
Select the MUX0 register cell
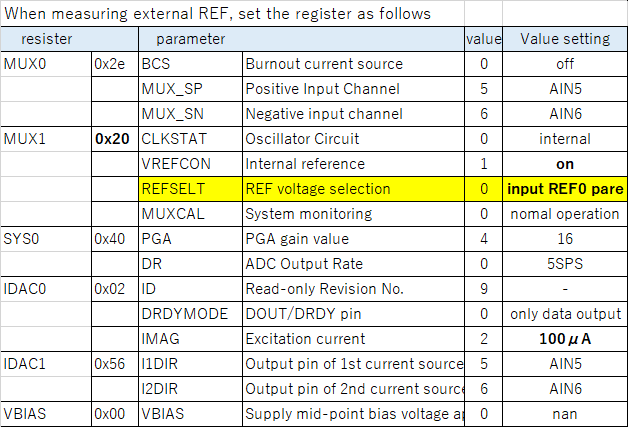click(x=46, y=64)
